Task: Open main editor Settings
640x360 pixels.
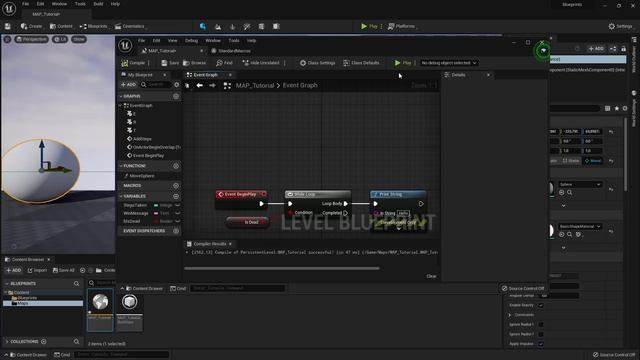Action: coord(620,26)
